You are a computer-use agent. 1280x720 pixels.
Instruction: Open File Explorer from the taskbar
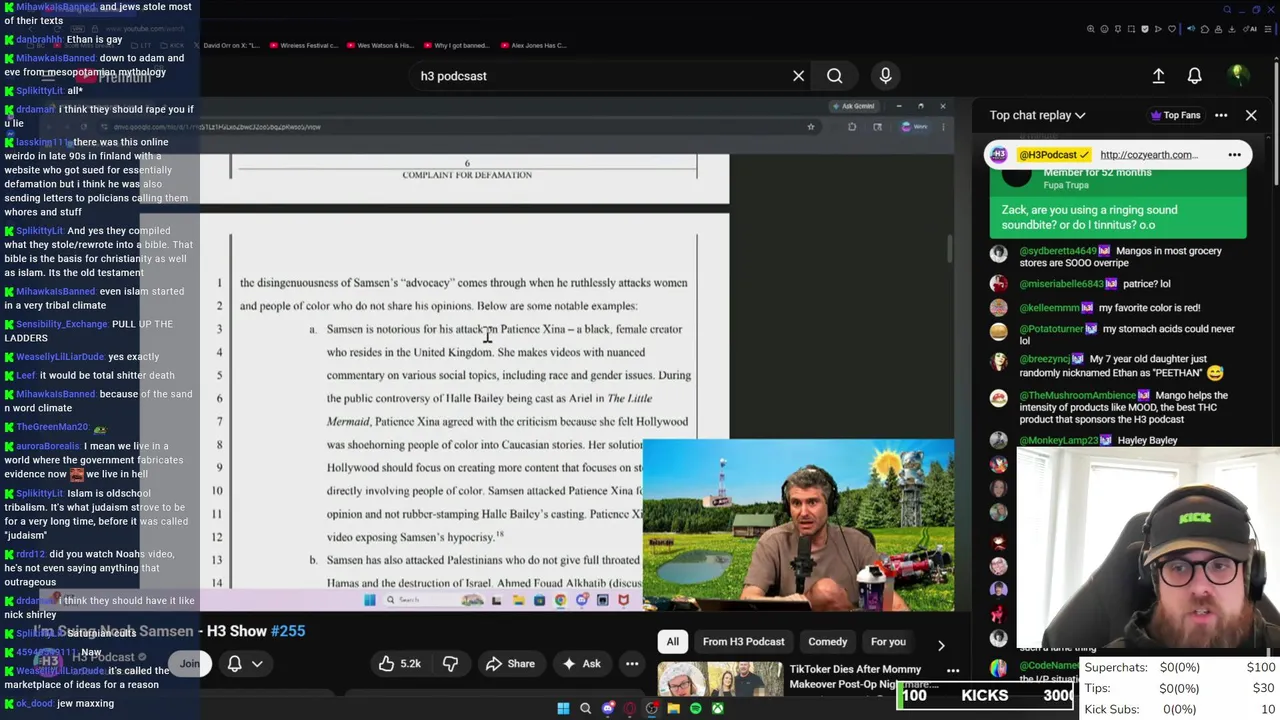[x=674, y=708]
